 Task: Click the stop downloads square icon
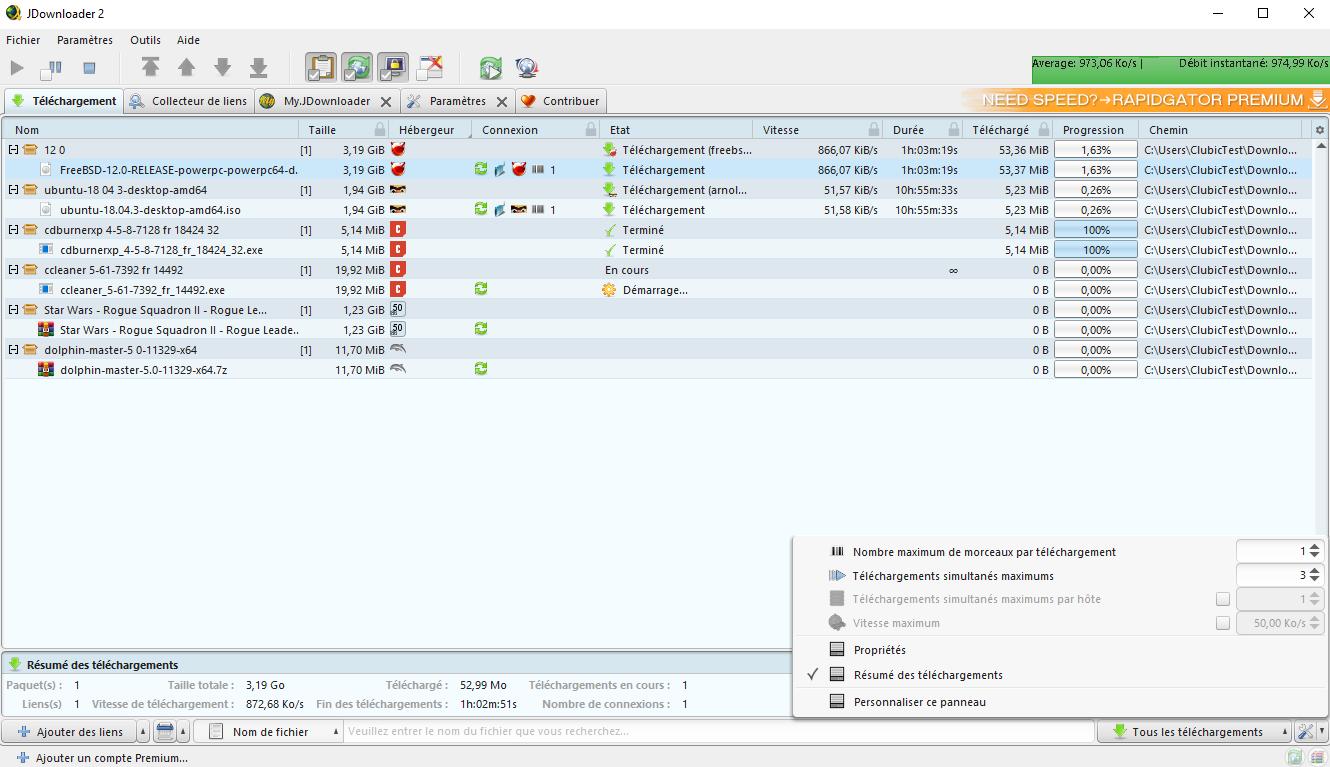pos(89,68)
